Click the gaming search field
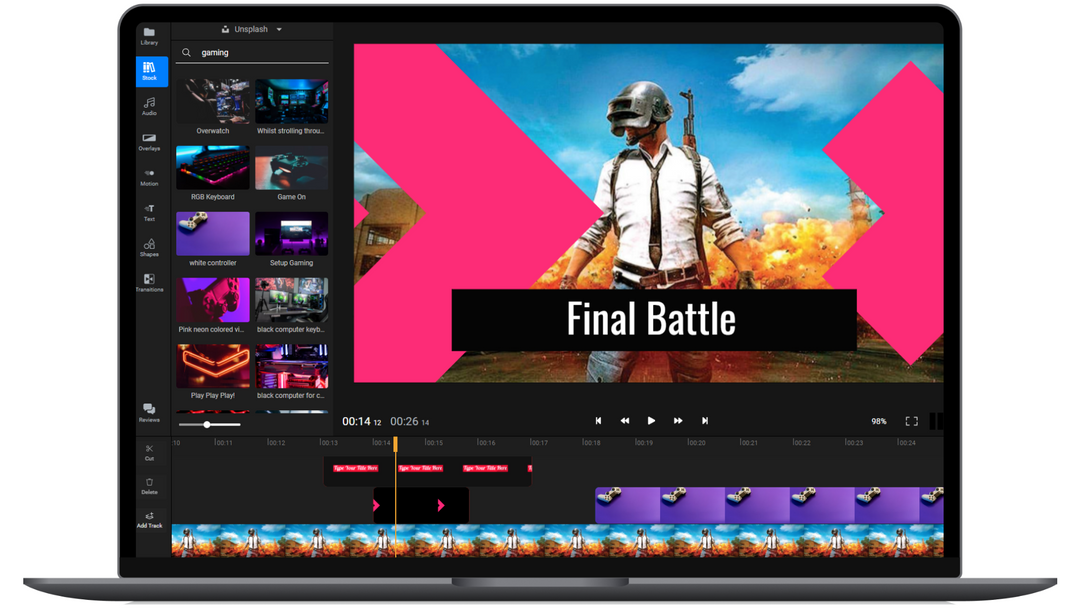 (x=252, y=52)
